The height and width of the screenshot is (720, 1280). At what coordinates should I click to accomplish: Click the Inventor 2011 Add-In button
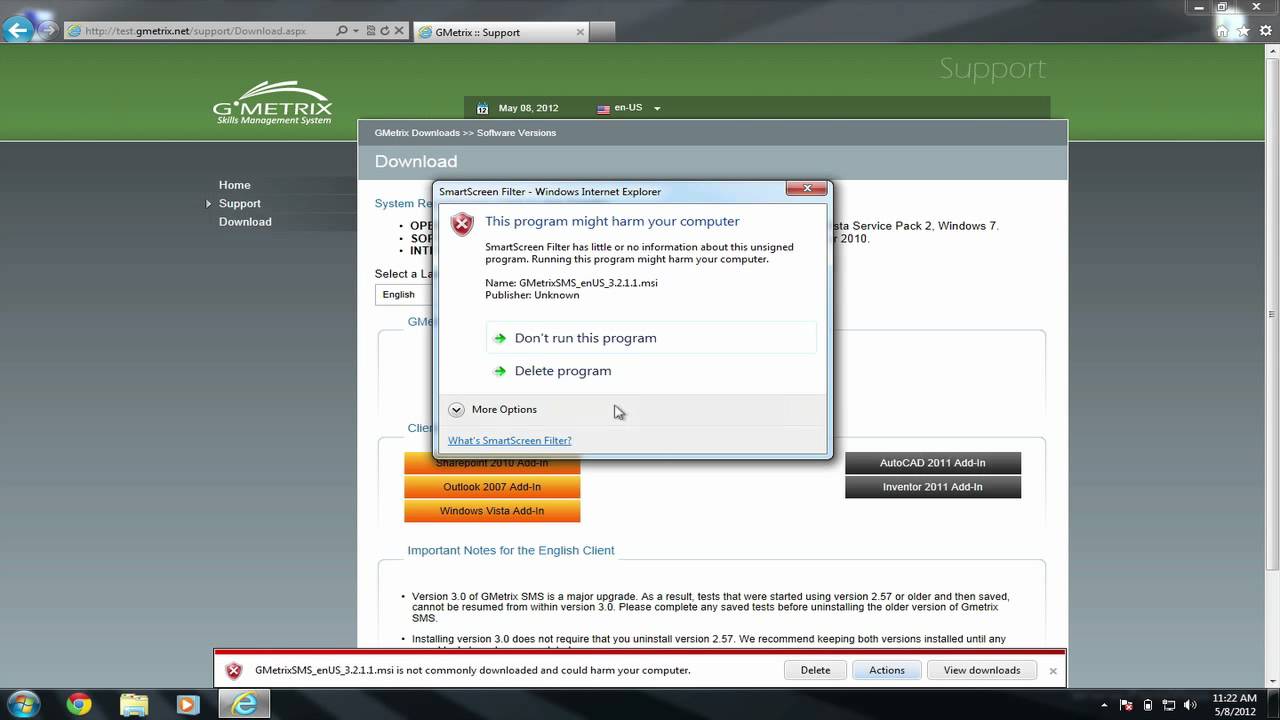(x=933, y=487)
